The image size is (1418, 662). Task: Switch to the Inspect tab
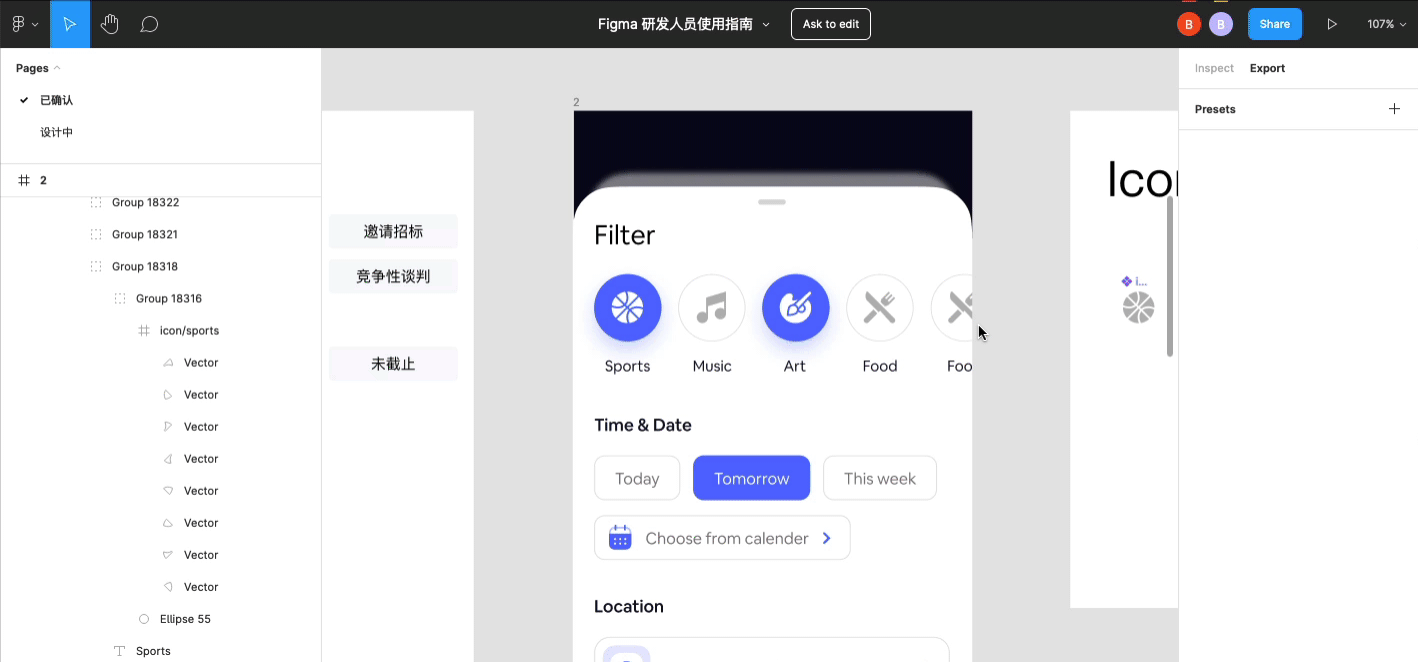1214,68
